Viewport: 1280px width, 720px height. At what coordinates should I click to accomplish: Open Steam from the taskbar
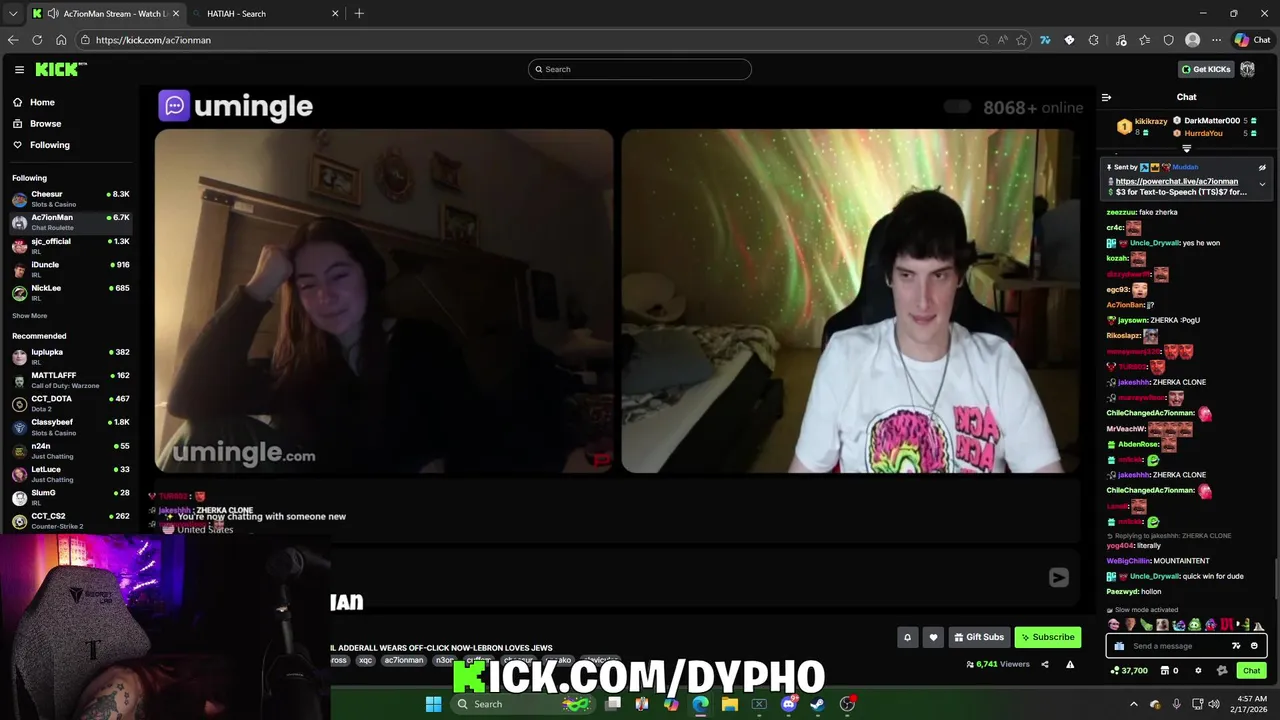pos(817,704)
